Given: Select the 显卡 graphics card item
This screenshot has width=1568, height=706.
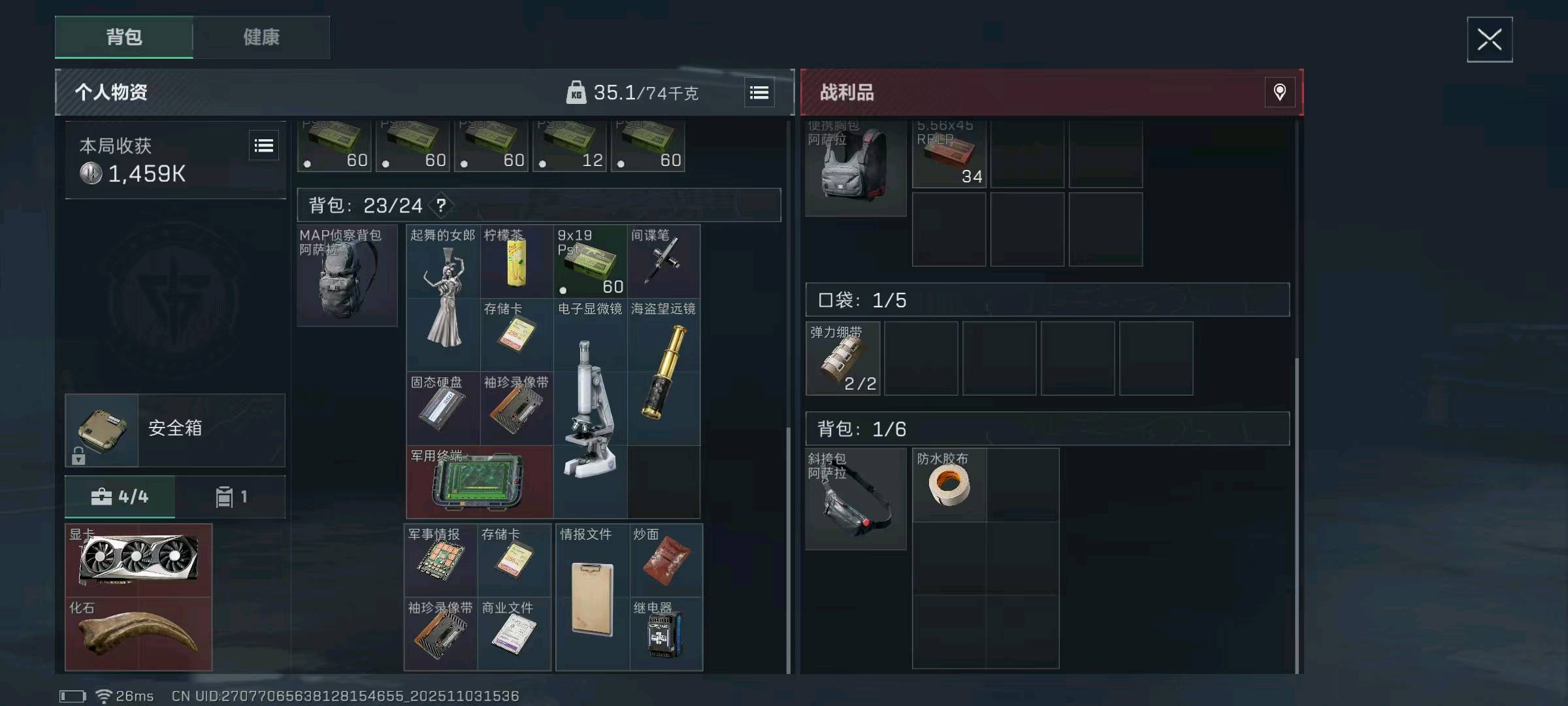Looking at the screenshot, I should point(139,560).
